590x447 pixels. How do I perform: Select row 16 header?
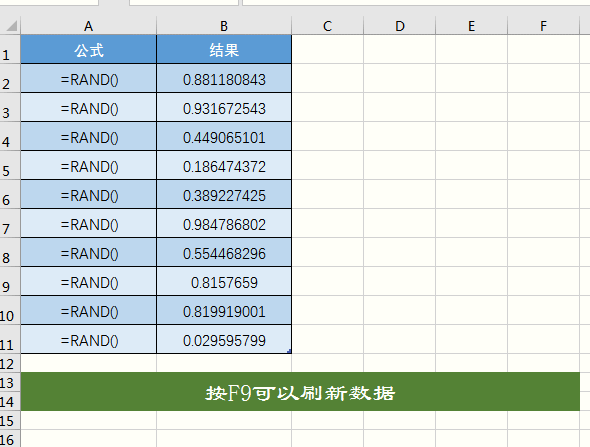click(x=10, y=439)
